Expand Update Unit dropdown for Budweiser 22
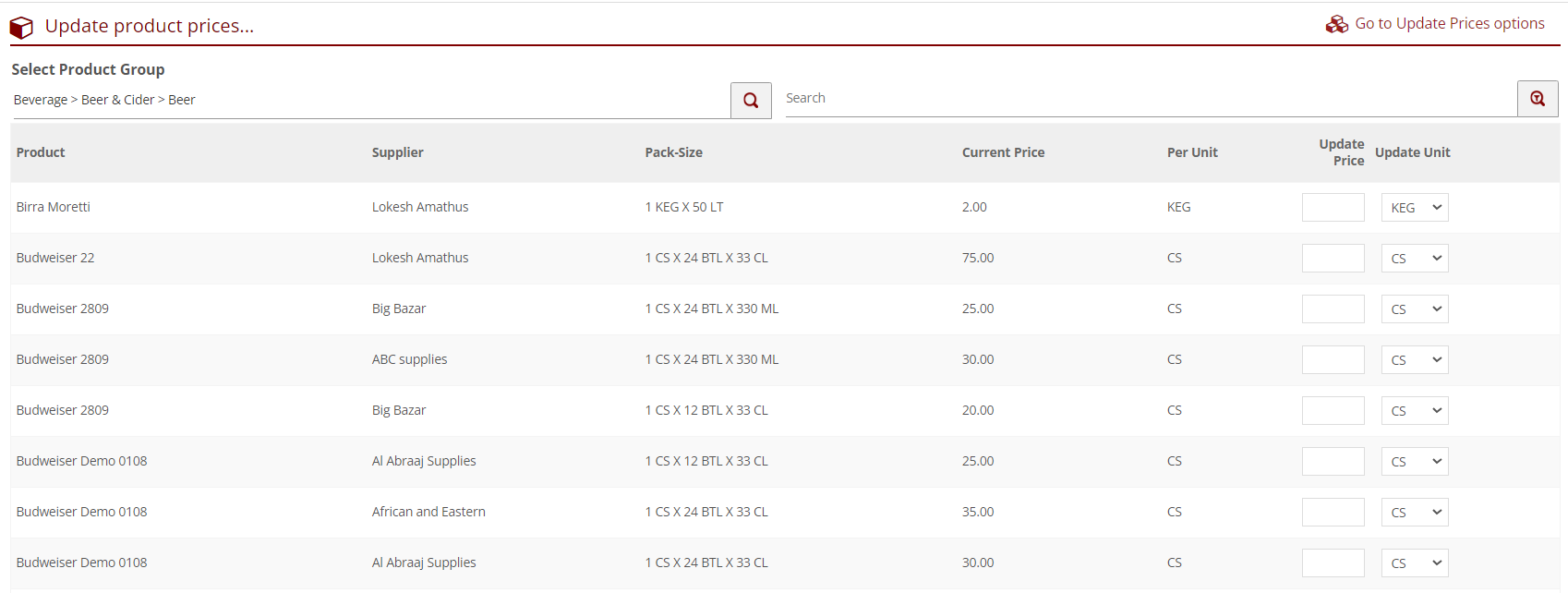 (x=1415, y=259)
